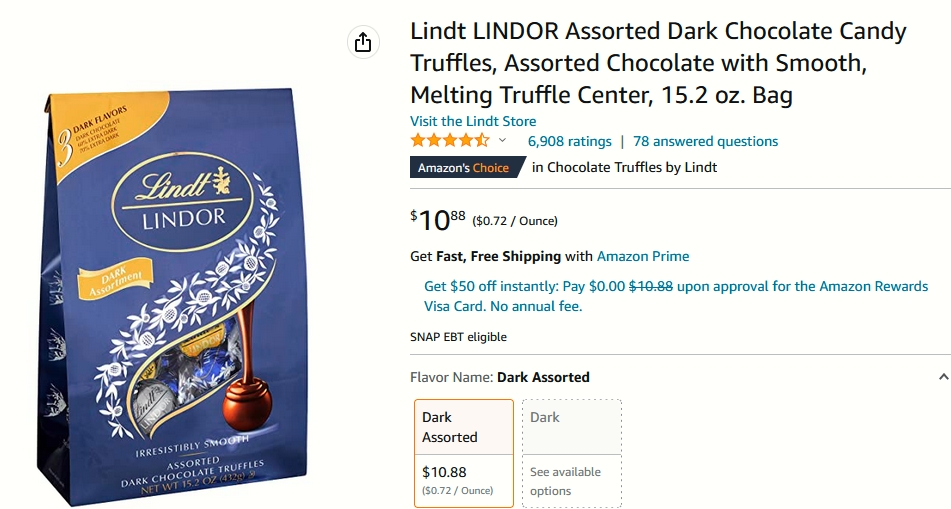View the 78 answered questions
The height and width of the screenshot is (509, 951).
[705, 141]
